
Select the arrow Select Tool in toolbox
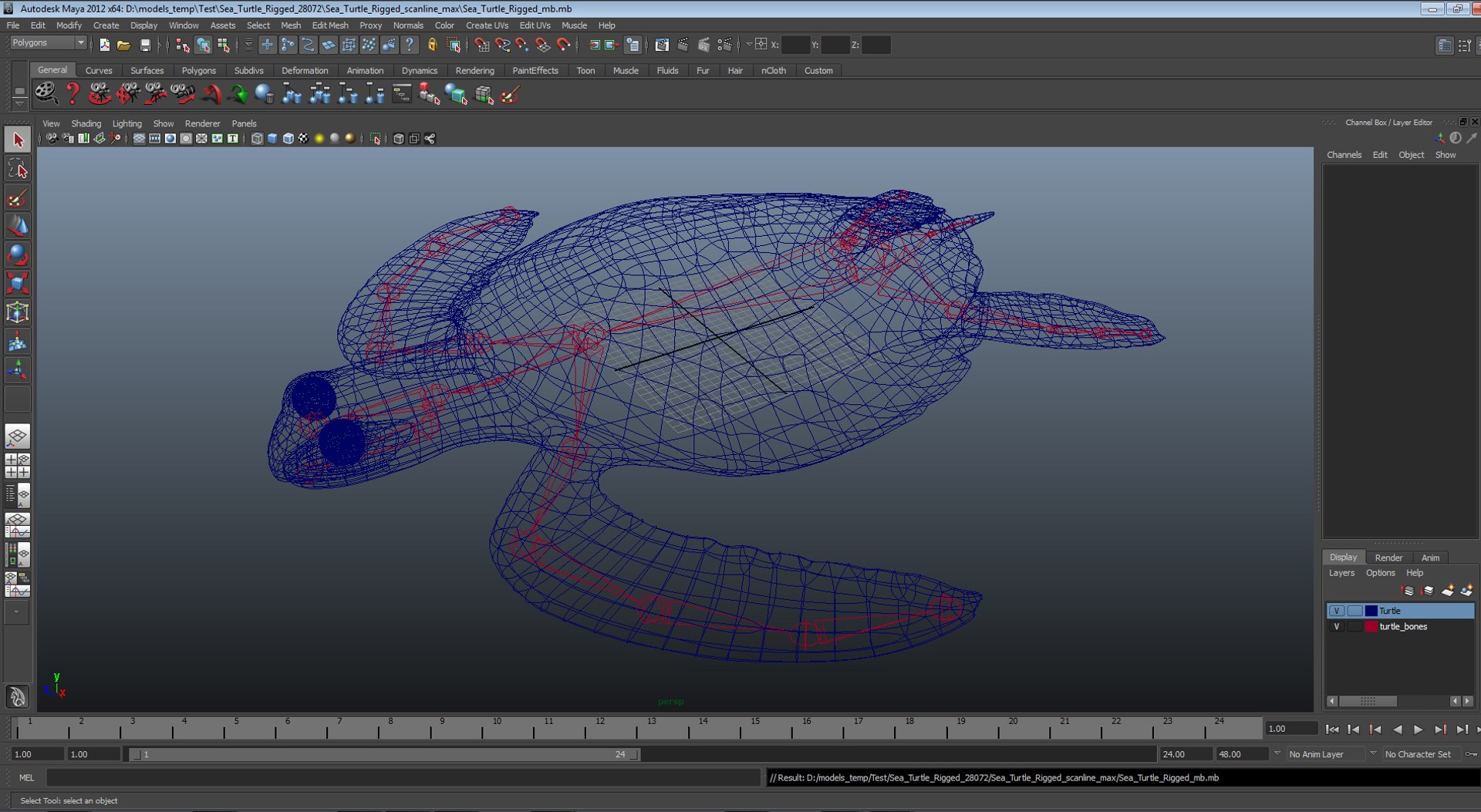coord(18,140)
